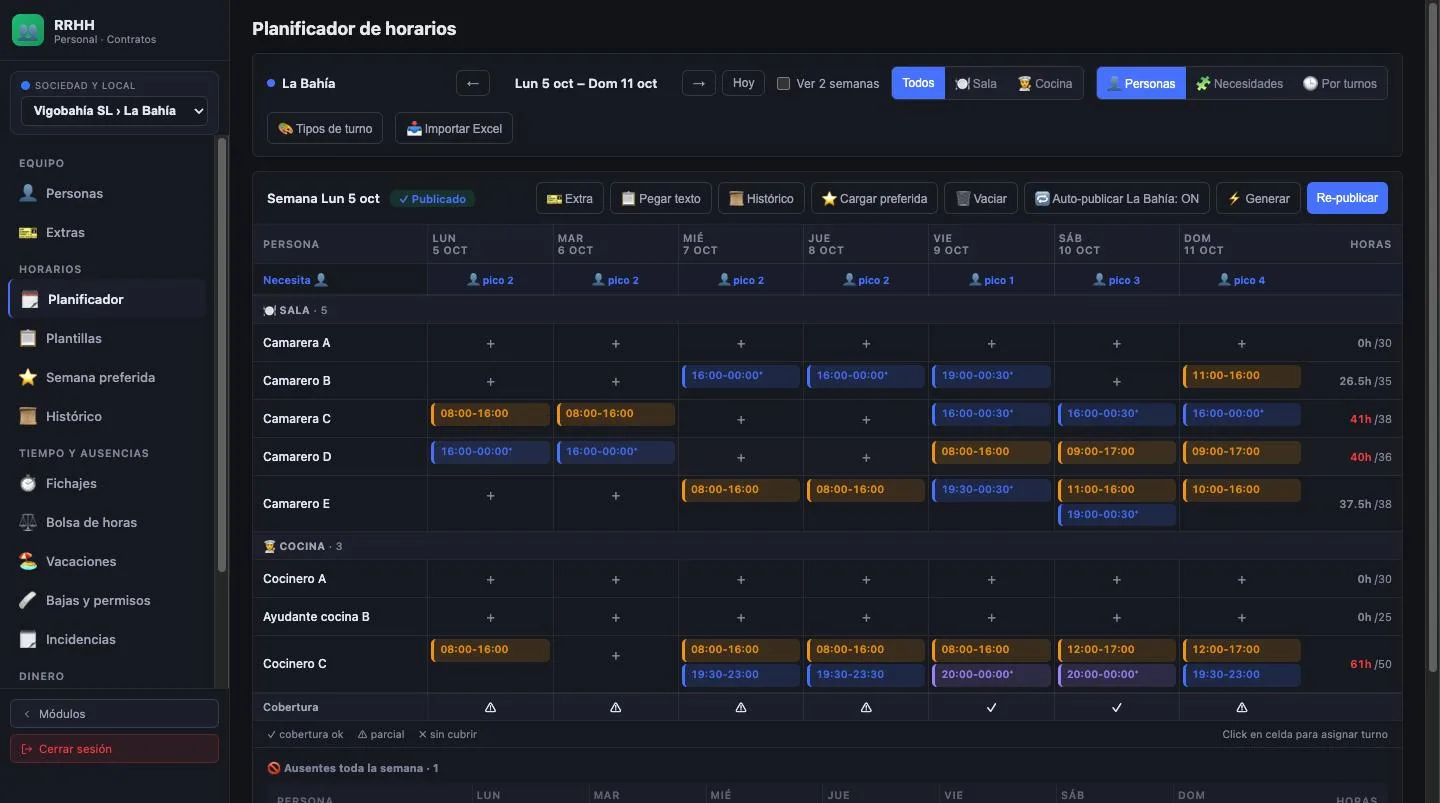Open the Extras sidebar item
Image resolution: width=1440 pixels, height=803 pixels.
tap(108, 232)
